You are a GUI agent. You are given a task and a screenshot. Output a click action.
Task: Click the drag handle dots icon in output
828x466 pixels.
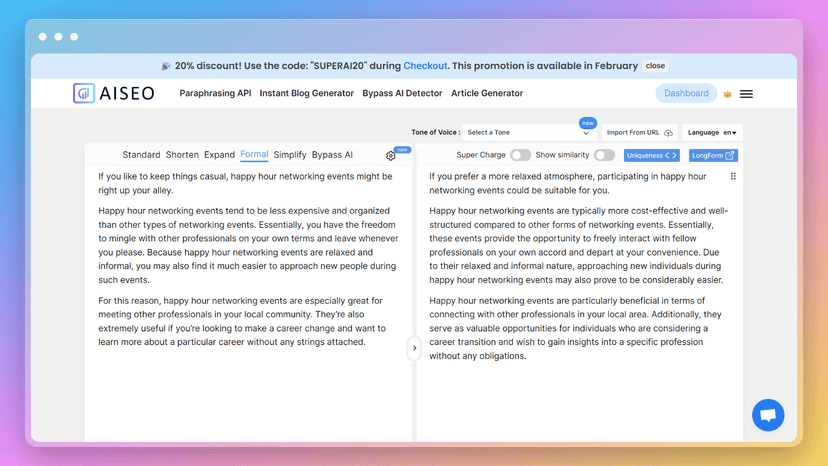point(733,176)
